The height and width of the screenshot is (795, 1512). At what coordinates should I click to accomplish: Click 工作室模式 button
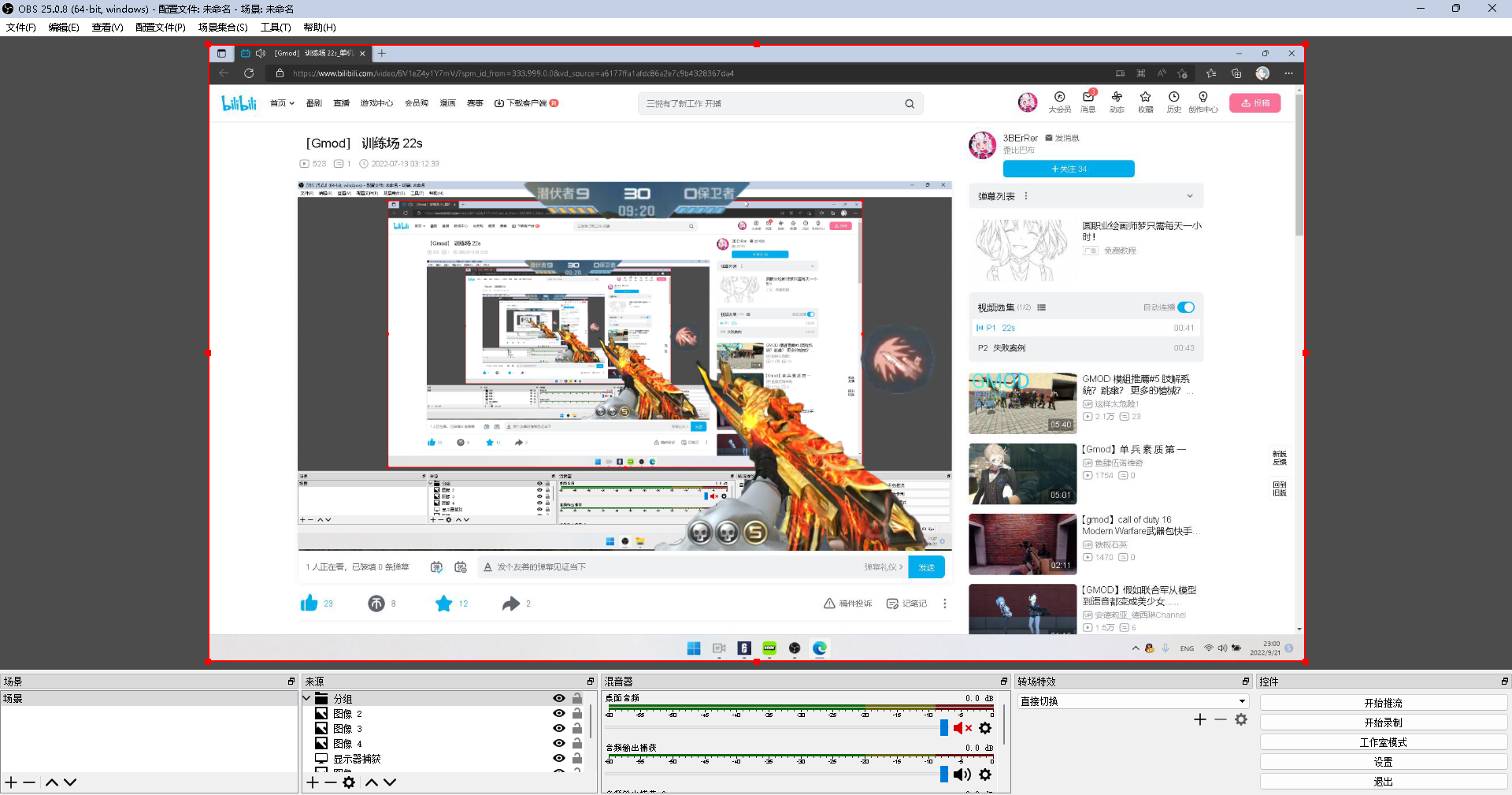tap(1384, 742)
